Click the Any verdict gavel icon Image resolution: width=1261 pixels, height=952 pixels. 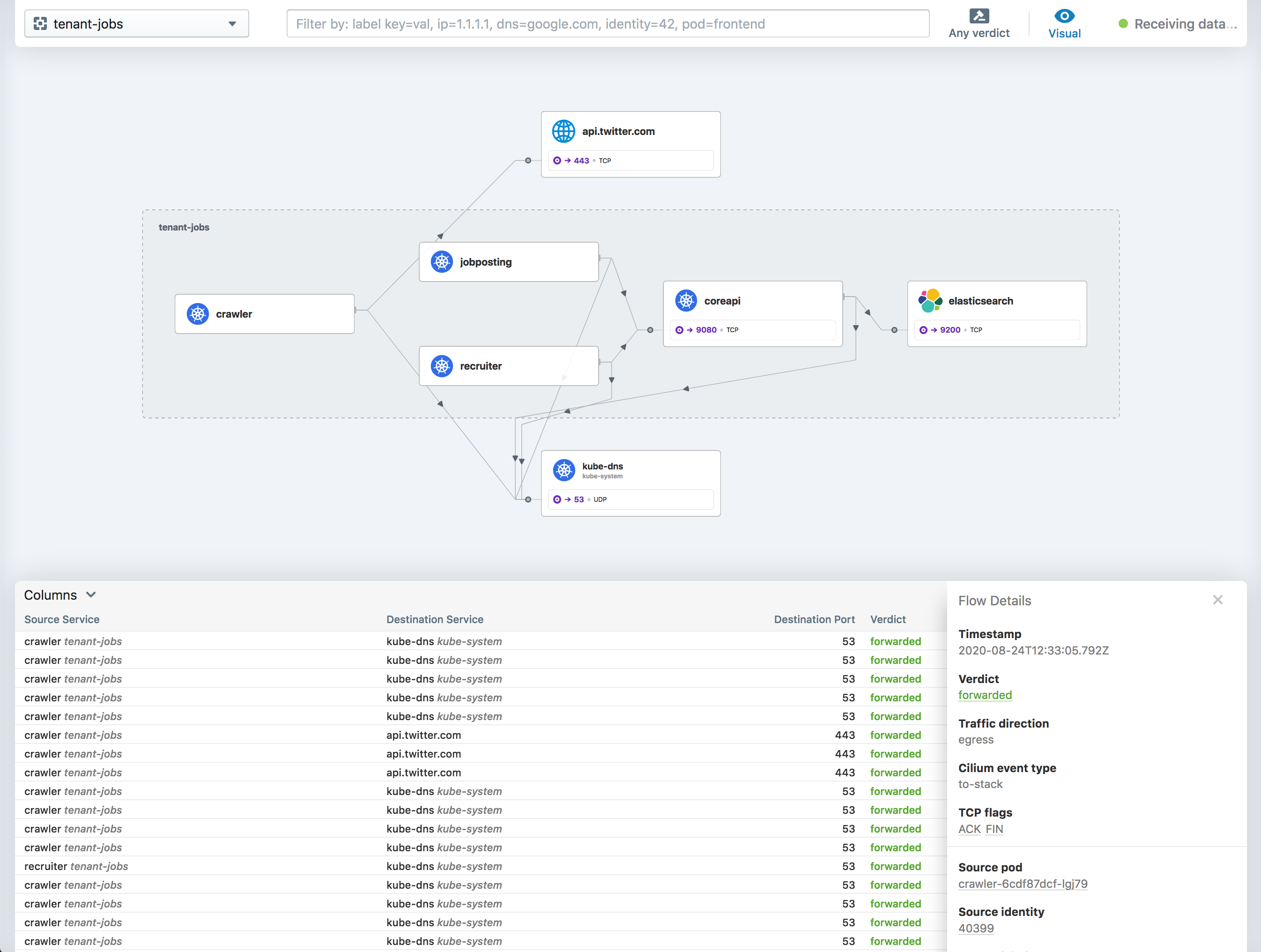click(x=979, y=16)
